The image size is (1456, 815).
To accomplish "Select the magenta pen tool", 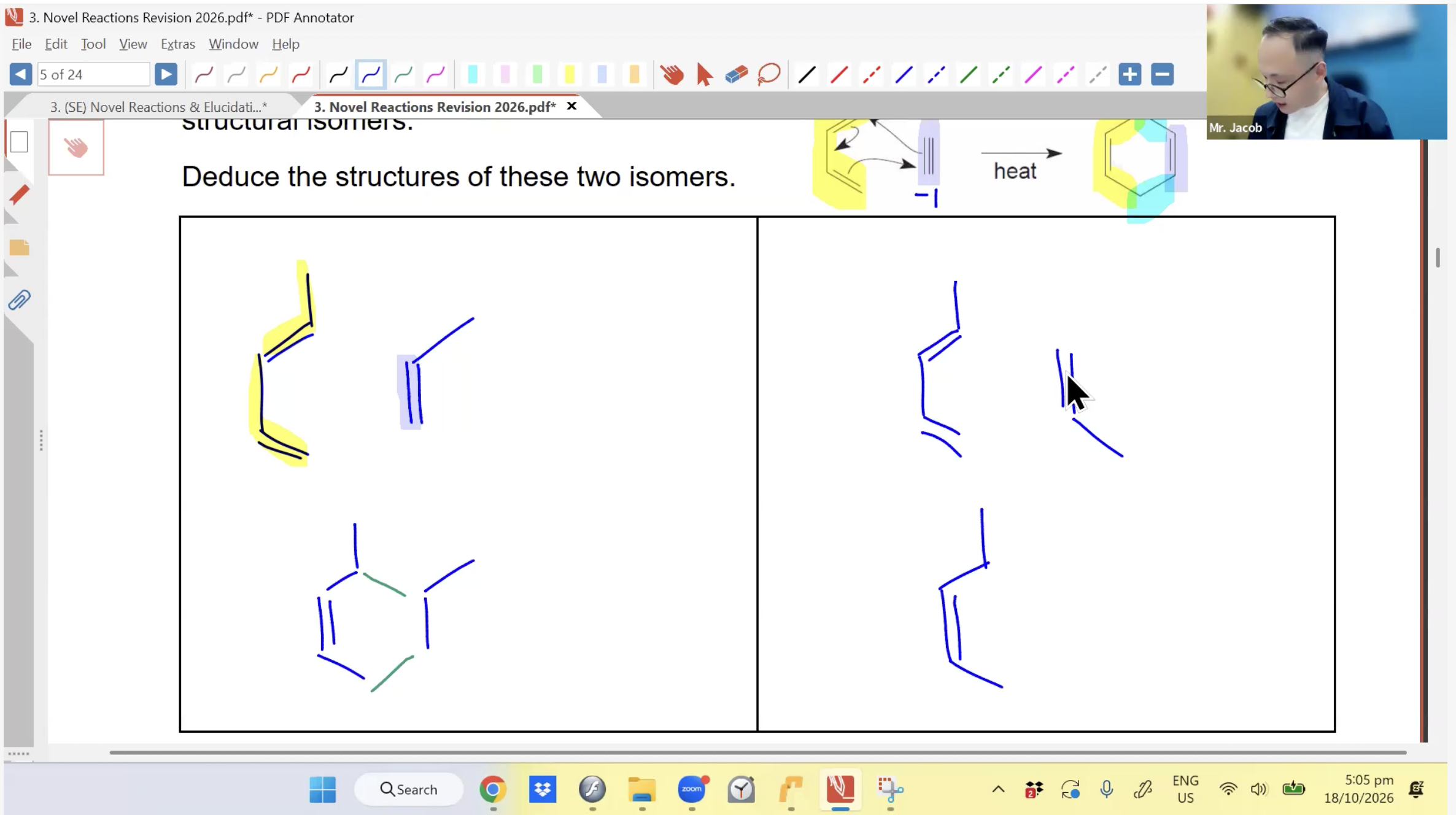I will tap(436, 75).
